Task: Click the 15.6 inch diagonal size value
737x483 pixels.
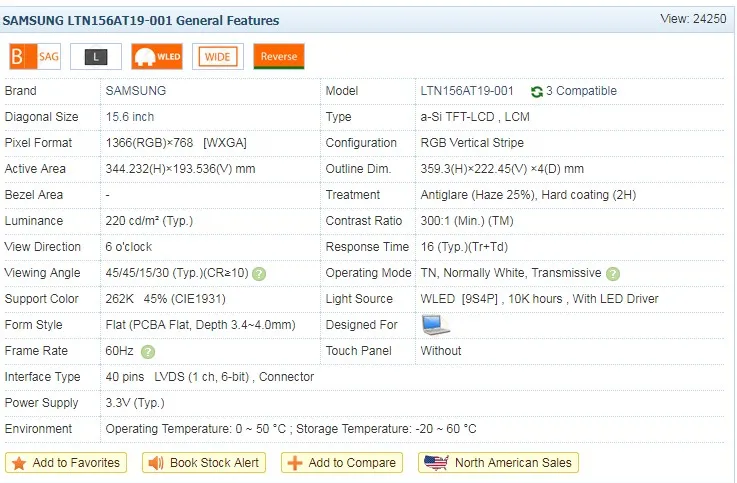Action: [130, 117]
